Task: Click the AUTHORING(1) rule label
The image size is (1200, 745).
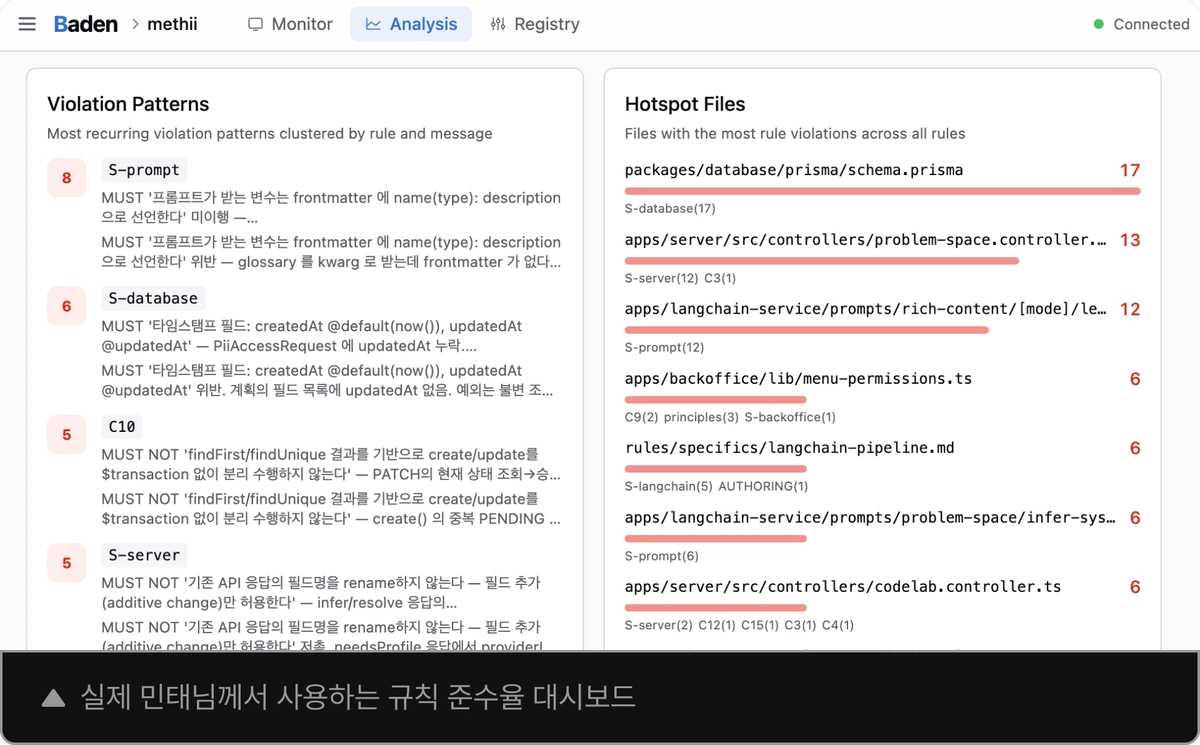Action: [763, 486]
